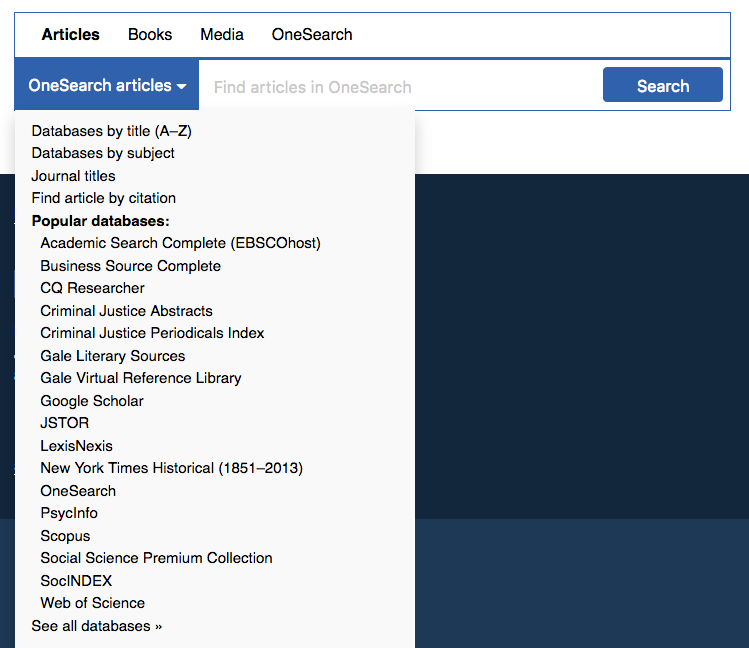The width and height of the screenshot is (749, 648).
Task: Open Google Scholar
Action: click(92, 401)
